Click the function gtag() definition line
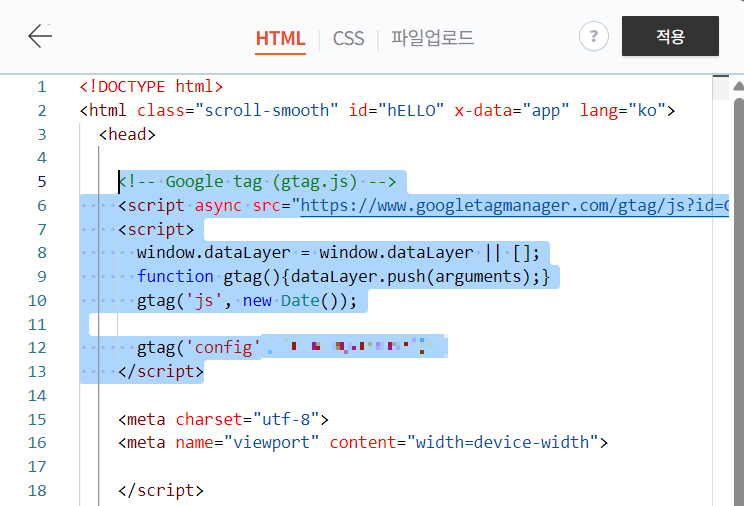The image size is (744, 506). coord(344,277)
